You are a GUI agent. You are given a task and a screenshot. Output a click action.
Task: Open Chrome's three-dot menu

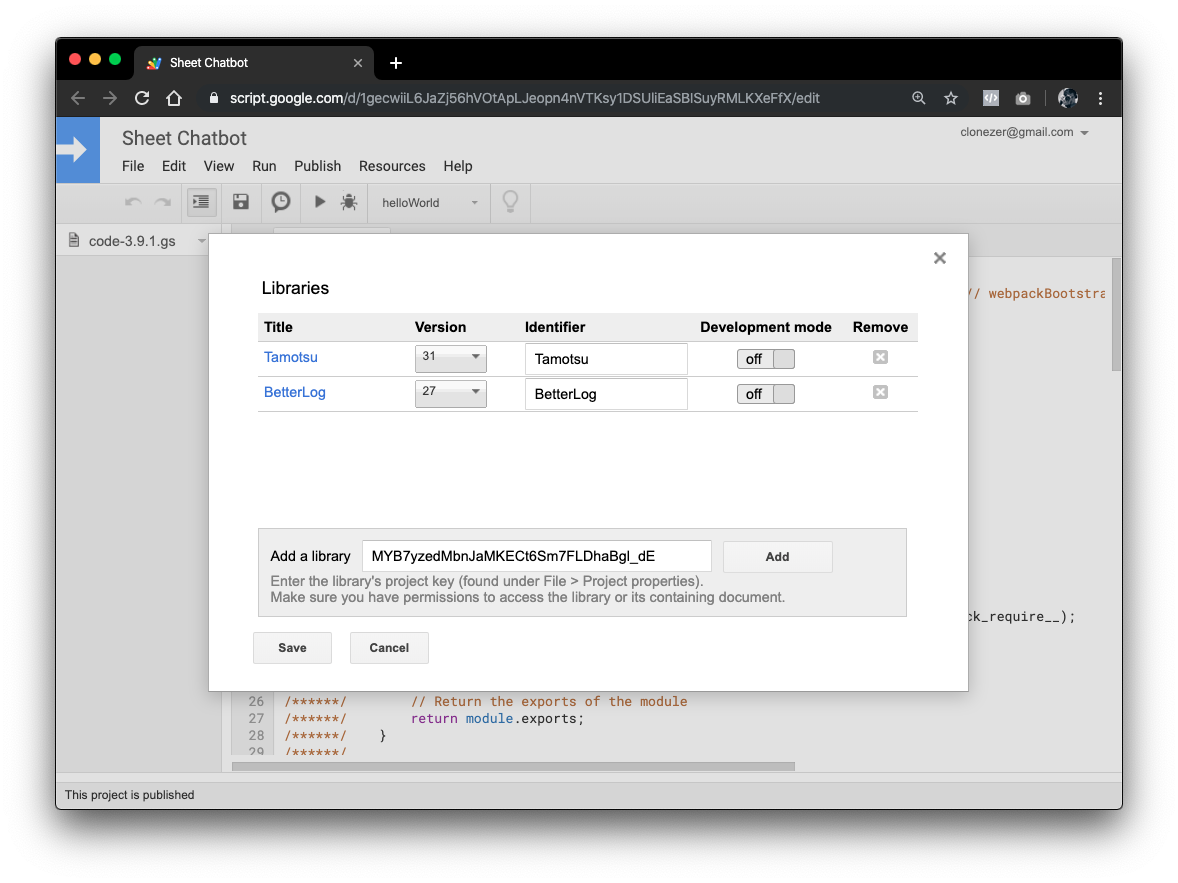coord(1101,98)
